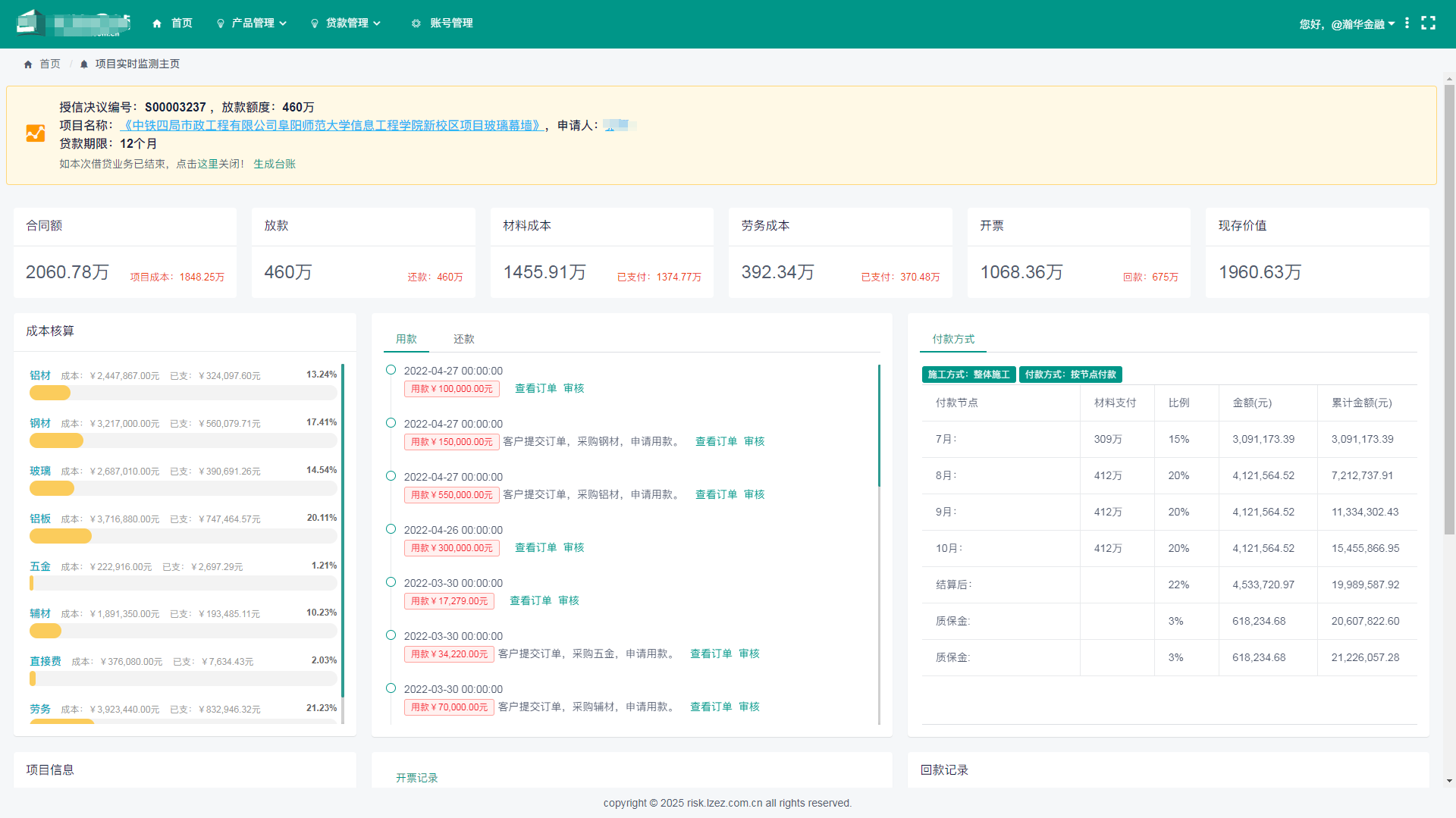Click cumulative amount 21,226,057.28 cell
The image size is (1456, 818).
pos(1367,658)
